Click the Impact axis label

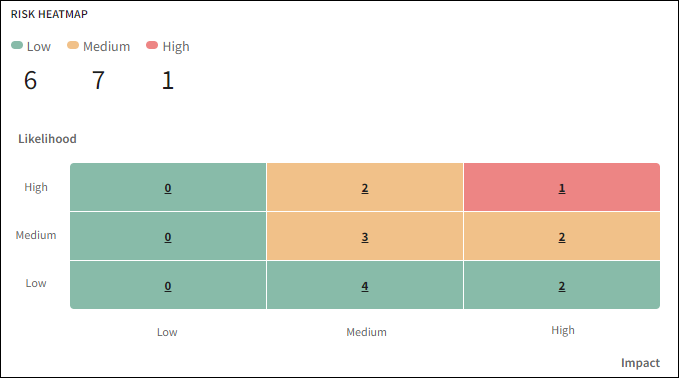tap(640, 363)
